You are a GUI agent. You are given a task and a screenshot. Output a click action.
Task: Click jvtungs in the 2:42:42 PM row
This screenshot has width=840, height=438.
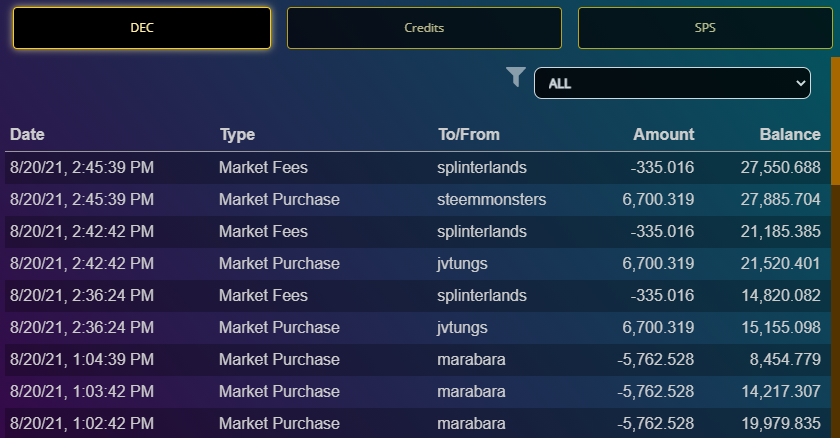(x=462, y=263)
